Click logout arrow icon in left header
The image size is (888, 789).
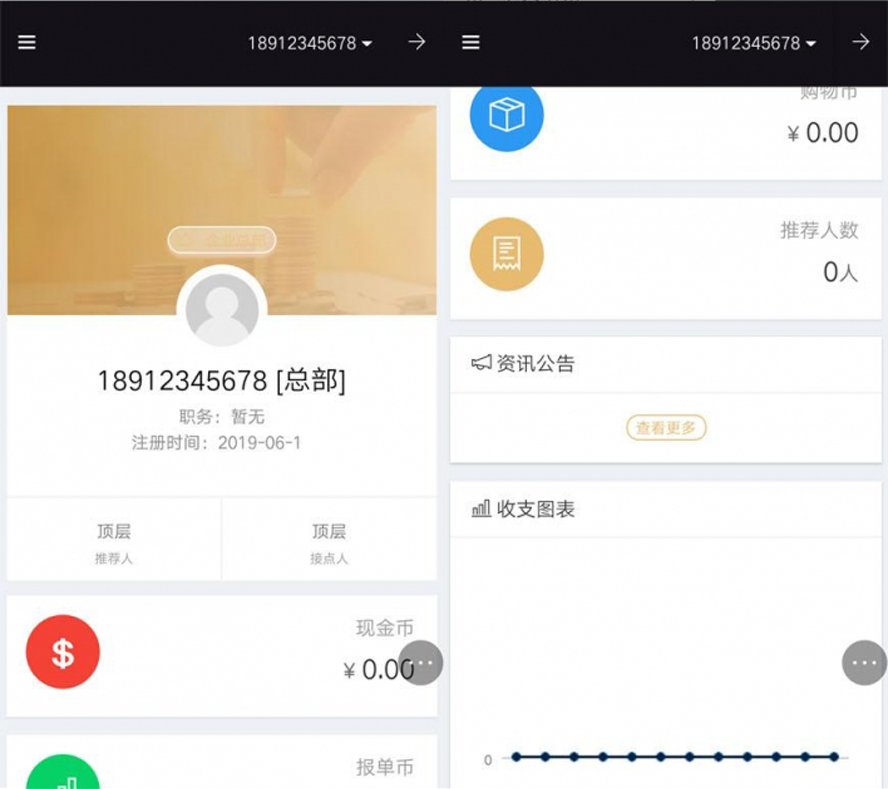click(x=417, y=42)
